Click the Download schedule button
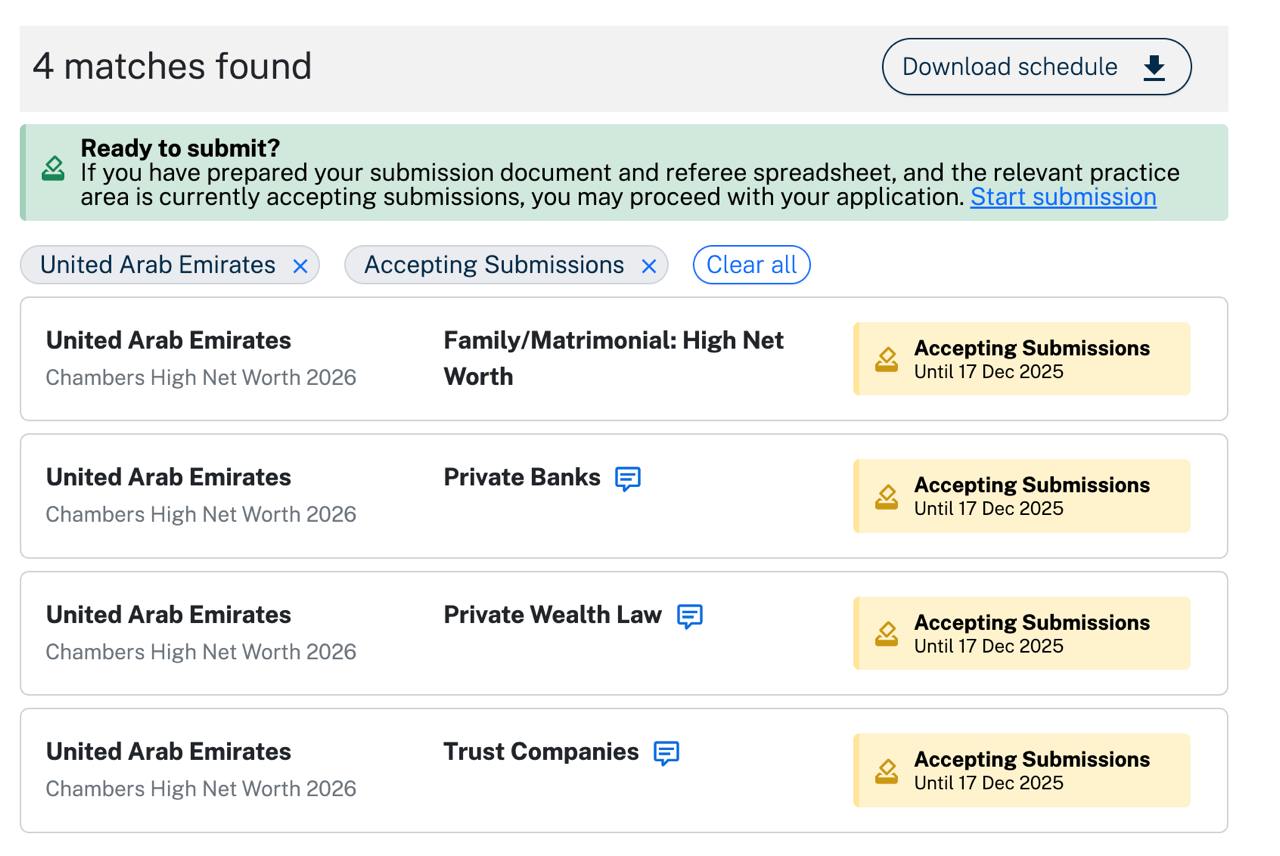The height and width of the screenshot is (856, 1280). (1035, 67)
